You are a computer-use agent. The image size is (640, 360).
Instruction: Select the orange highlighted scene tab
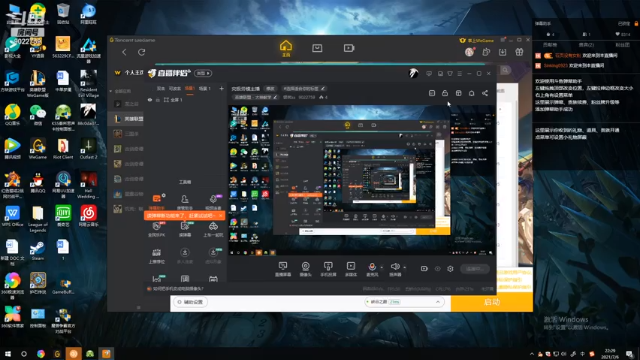click(x=190, y=88)
